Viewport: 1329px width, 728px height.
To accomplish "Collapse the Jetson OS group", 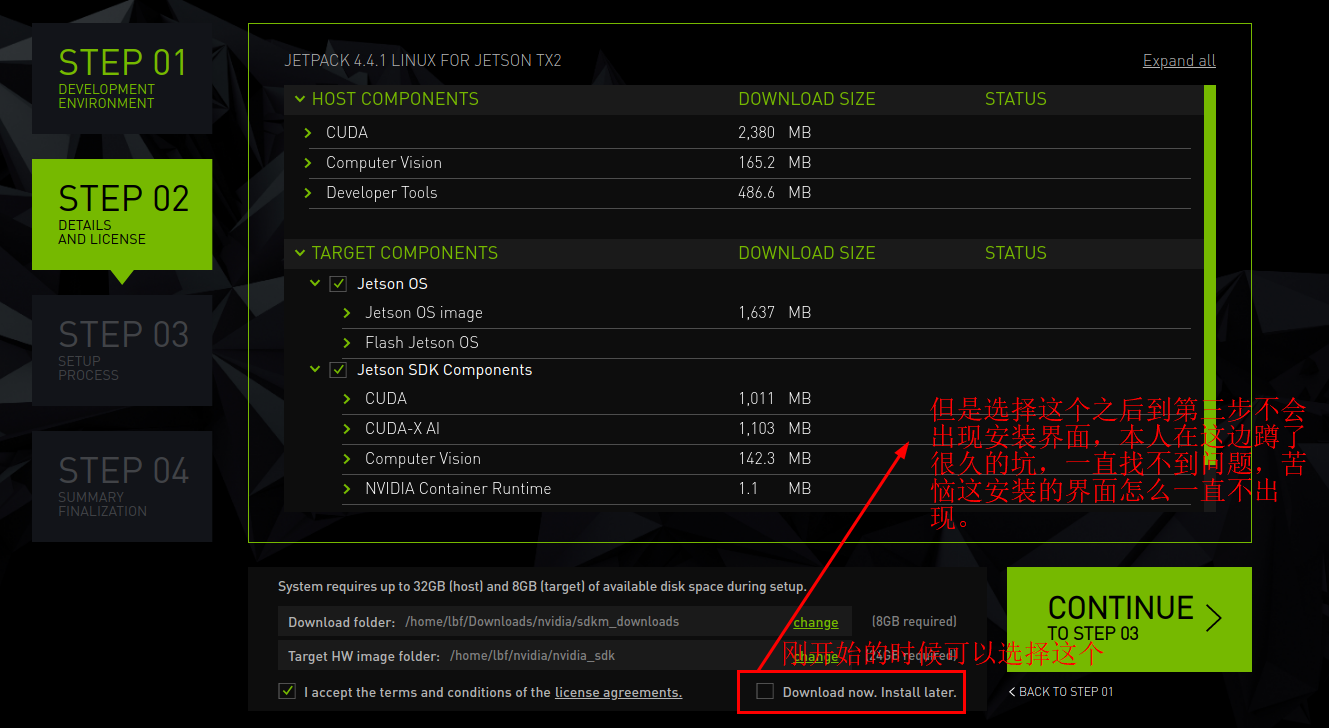I will (x=315, y=284).
